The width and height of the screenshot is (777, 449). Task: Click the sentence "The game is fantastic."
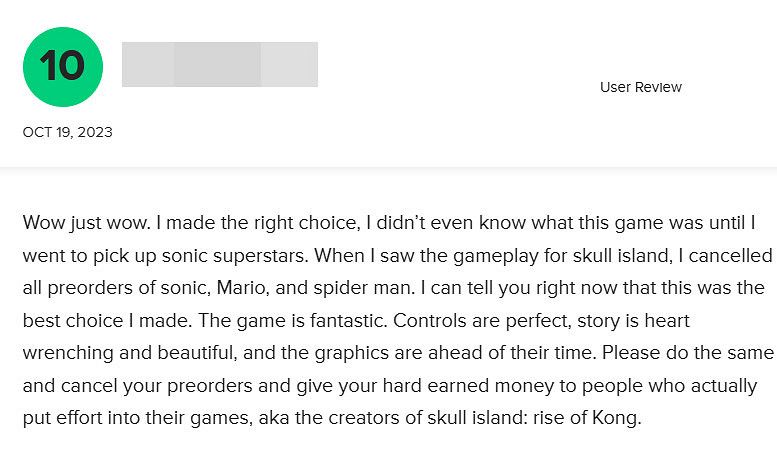pyautogui.click(x=281, y=320)
